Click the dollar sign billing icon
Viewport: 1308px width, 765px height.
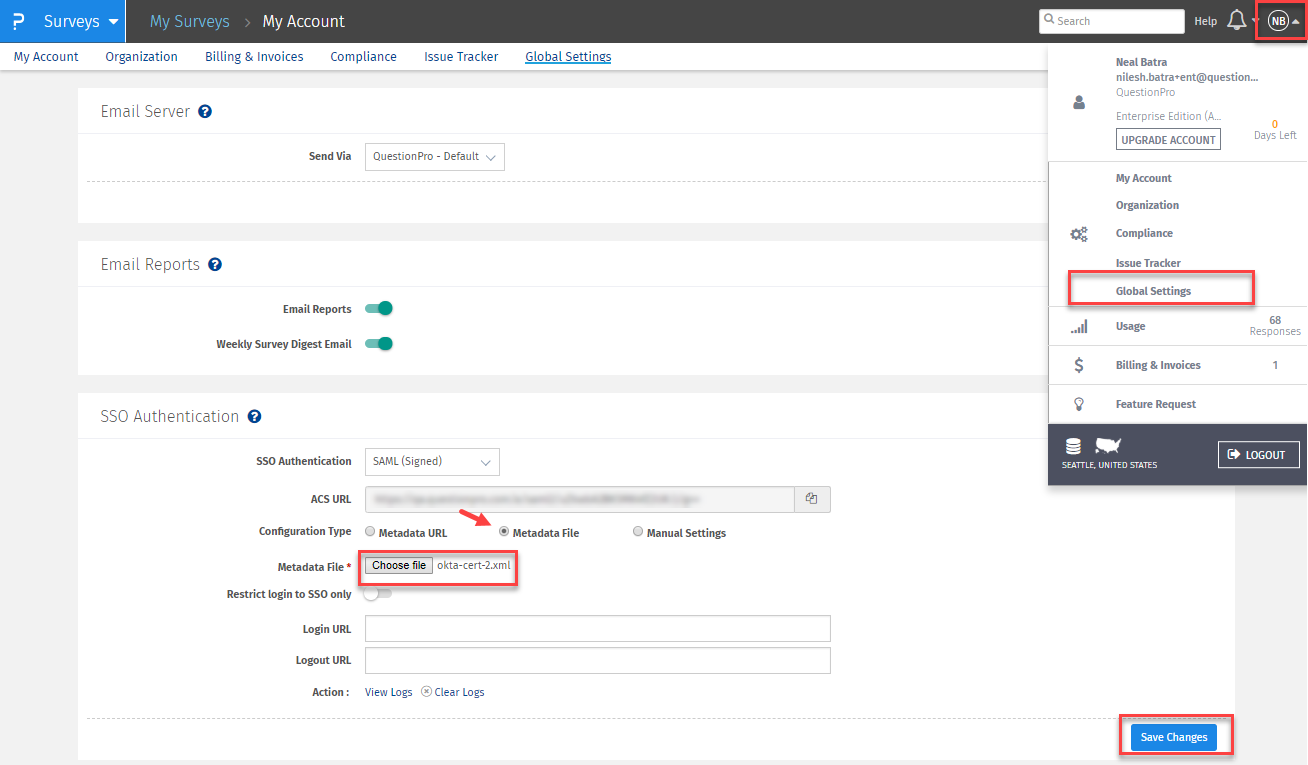[x=1078, y=365]
